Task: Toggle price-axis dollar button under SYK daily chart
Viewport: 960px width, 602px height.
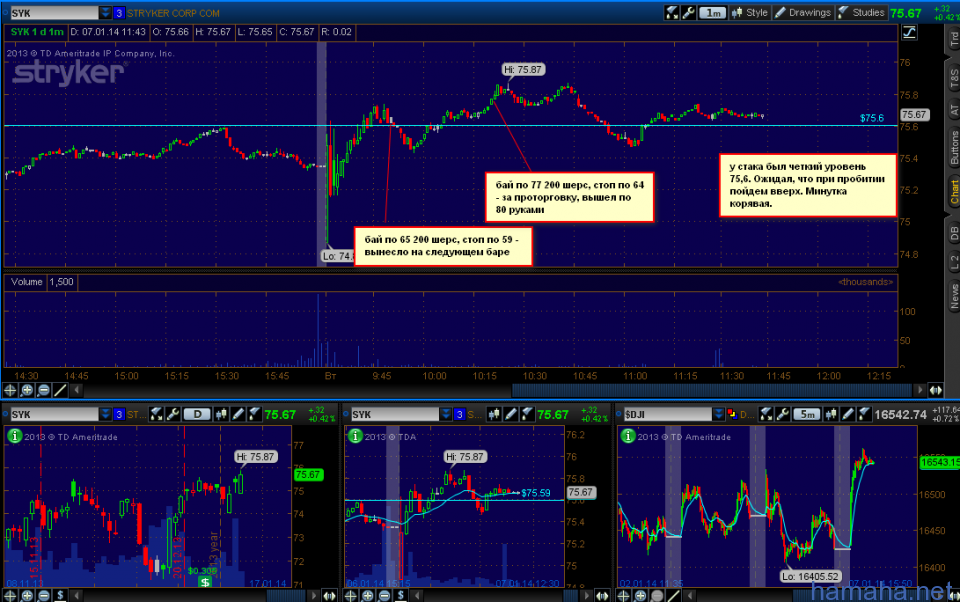Action: [60, 595]
